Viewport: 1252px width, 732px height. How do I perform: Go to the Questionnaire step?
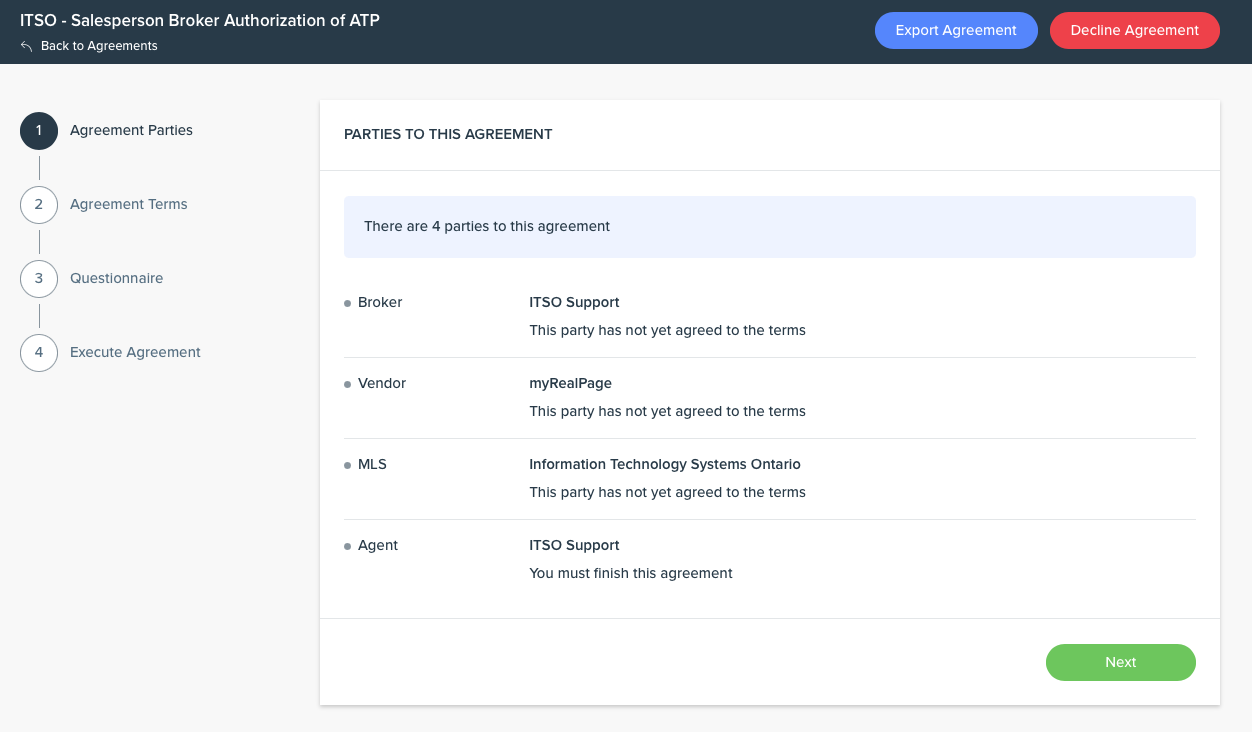tap(116, 278)
